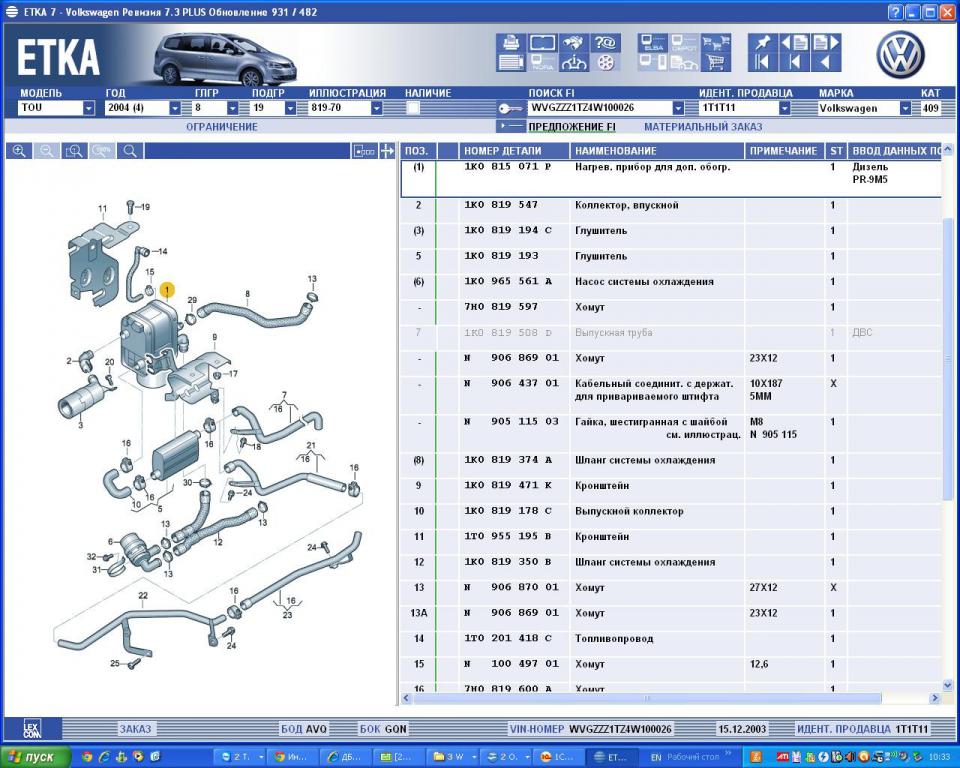Click the LexCom logo in status bar
This screenshot has width=960, height=768.
(32, 729)
